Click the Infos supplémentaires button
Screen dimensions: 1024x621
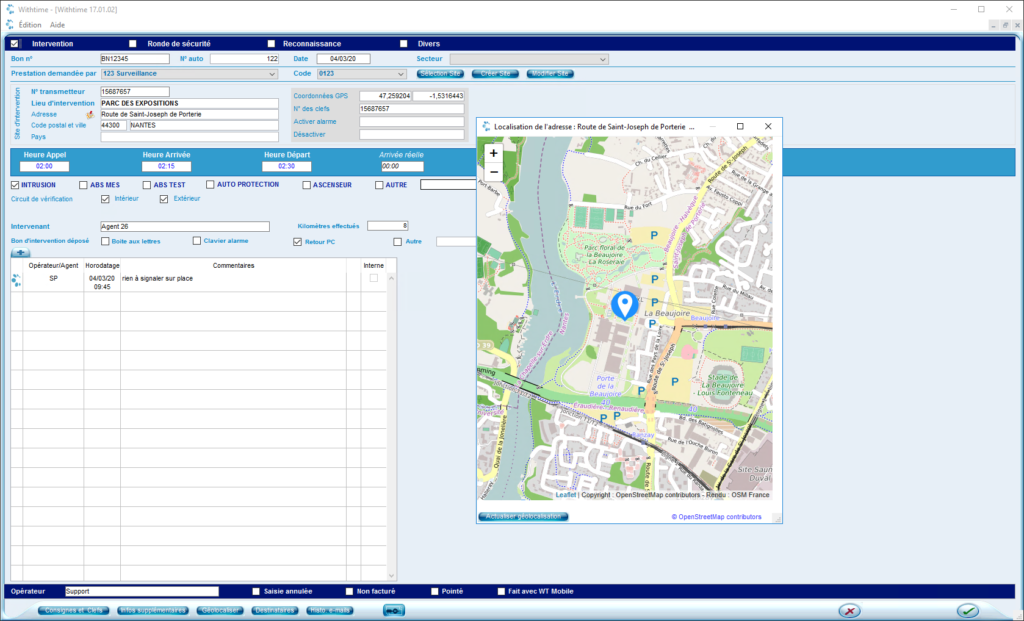153,611
